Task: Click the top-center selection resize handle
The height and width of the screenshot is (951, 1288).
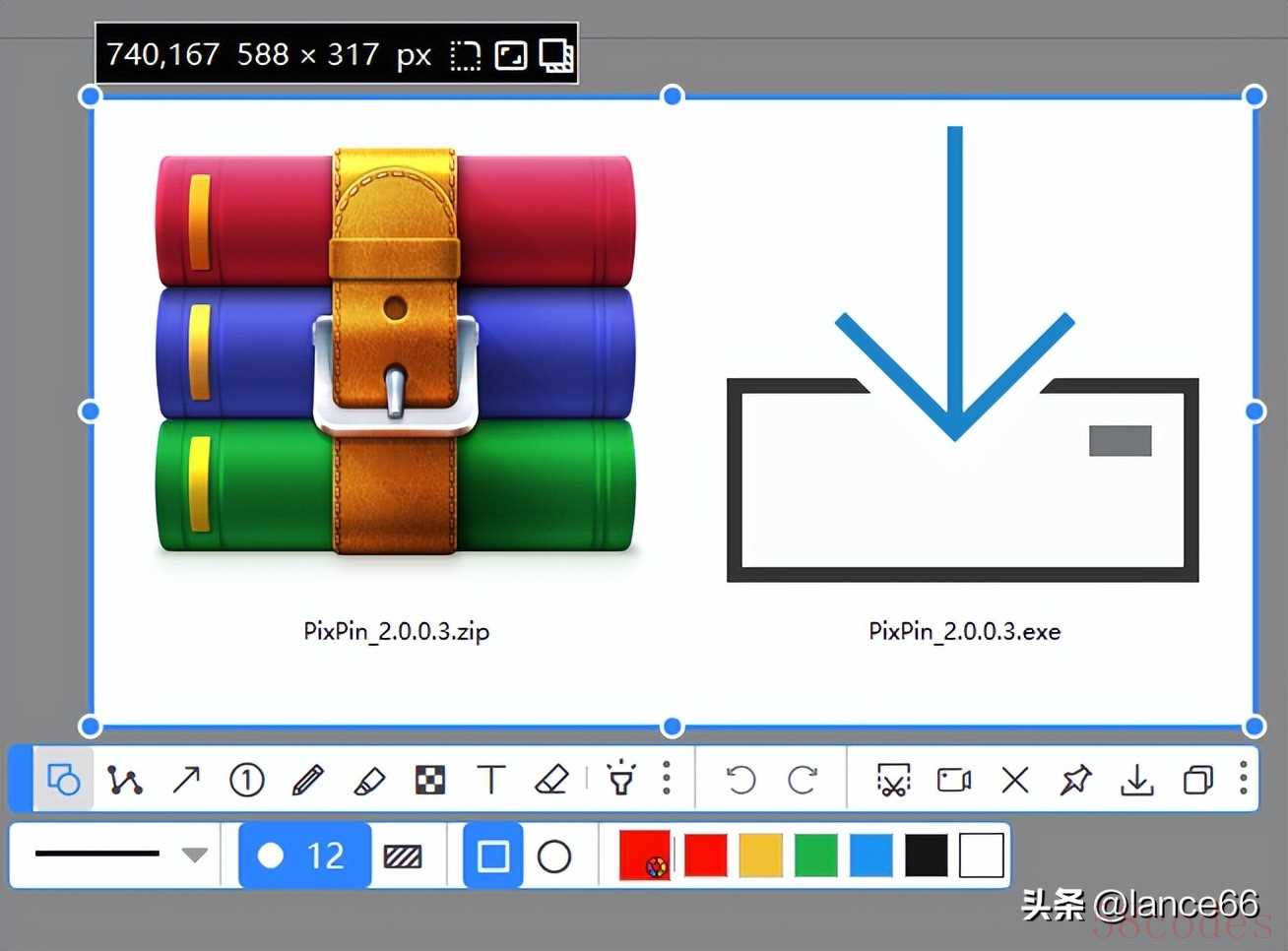Action: (x=673, y=95)
